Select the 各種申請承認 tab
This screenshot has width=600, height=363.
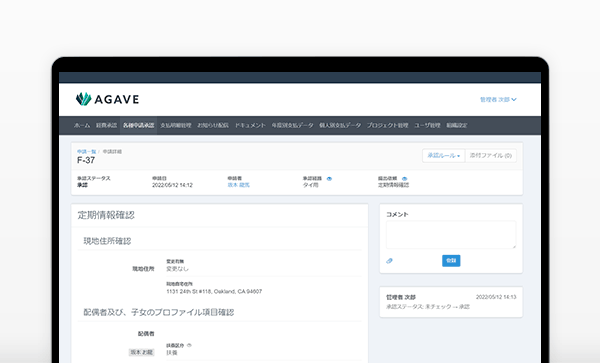click(x=139, y=125)
